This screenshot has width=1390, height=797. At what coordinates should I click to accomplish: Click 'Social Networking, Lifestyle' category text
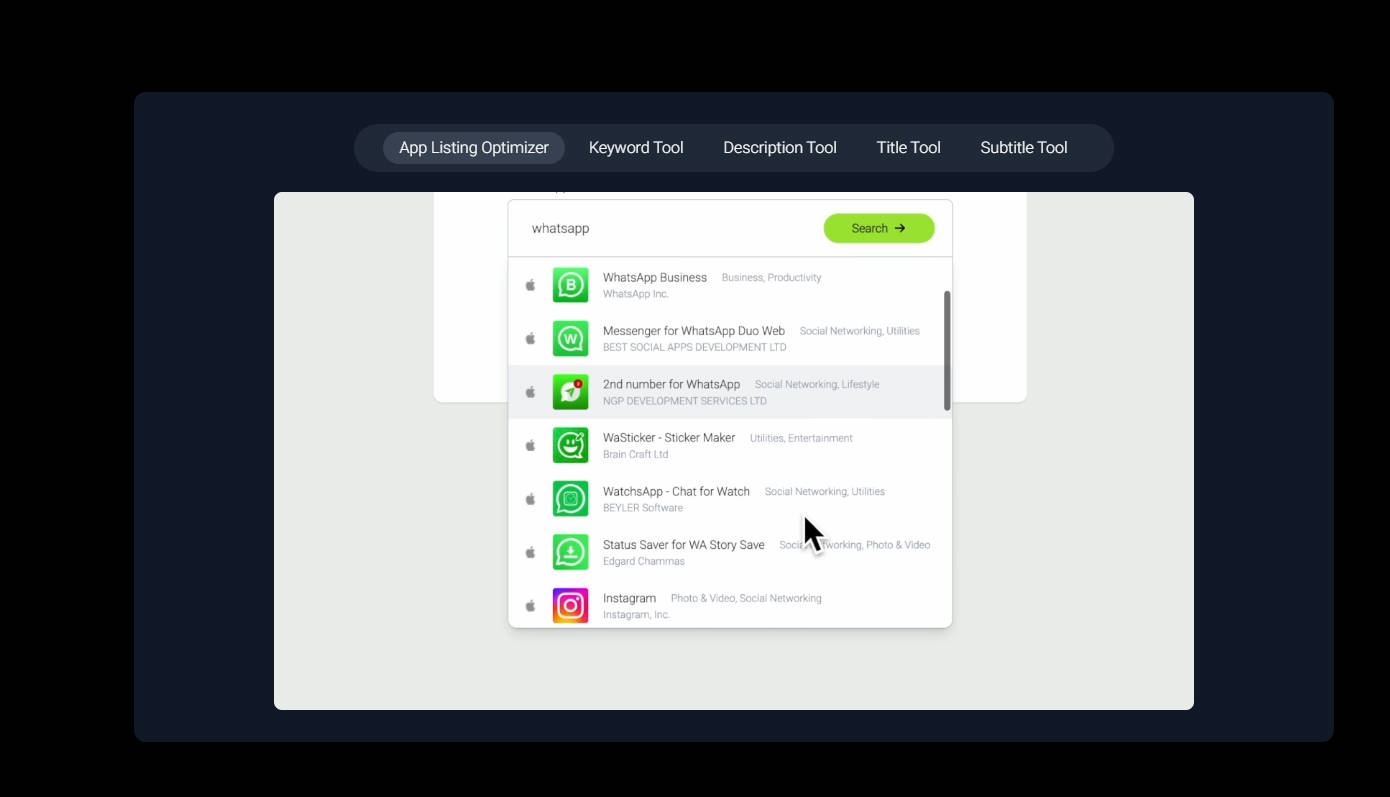(x=817, y=385)
